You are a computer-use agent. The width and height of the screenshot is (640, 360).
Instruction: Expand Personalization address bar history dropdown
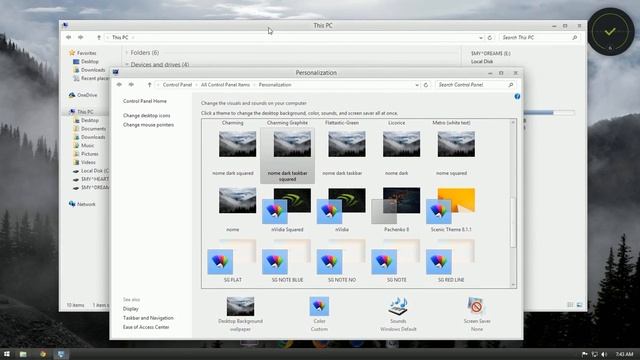point(417,85)
